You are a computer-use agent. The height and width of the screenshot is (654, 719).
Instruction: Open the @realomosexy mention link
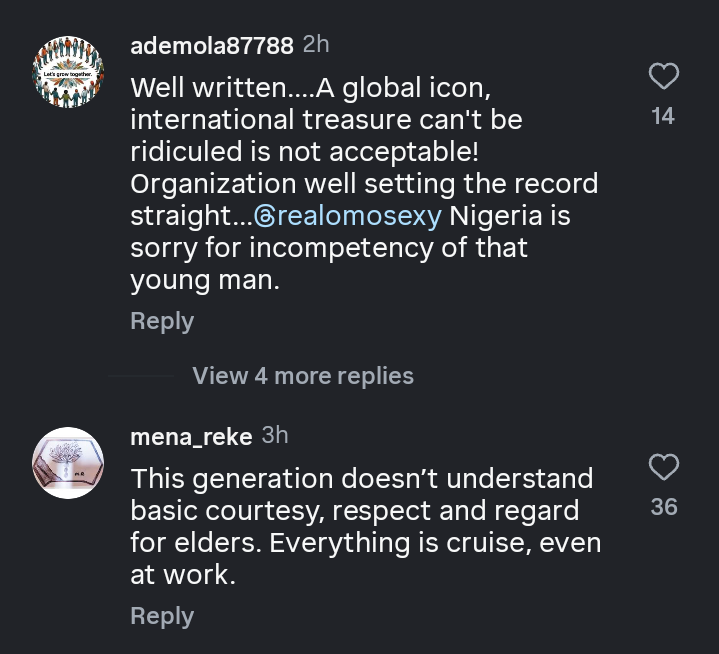pyautogui.click(x=348, y=216)
